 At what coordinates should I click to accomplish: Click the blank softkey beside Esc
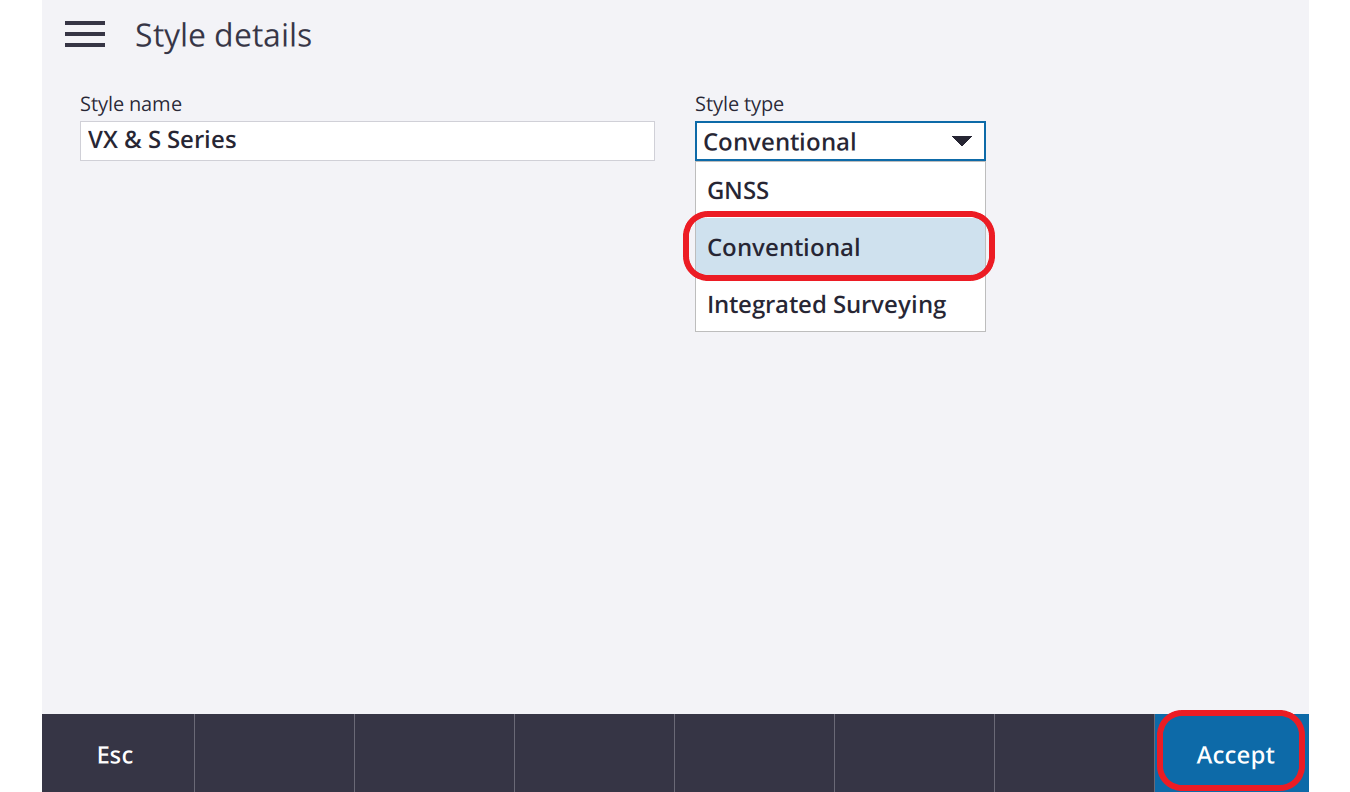(x=274, y=754)
